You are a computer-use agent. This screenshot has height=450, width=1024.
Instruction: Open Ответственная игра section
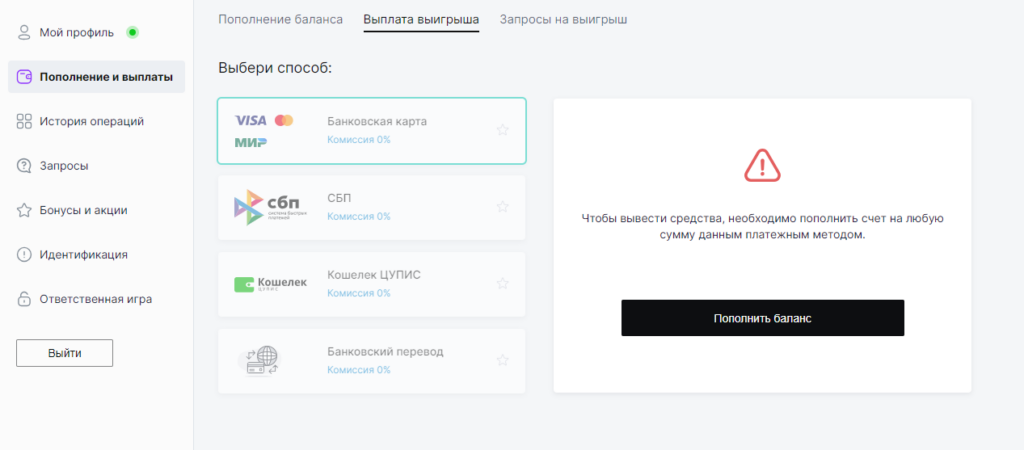point(96,299)
